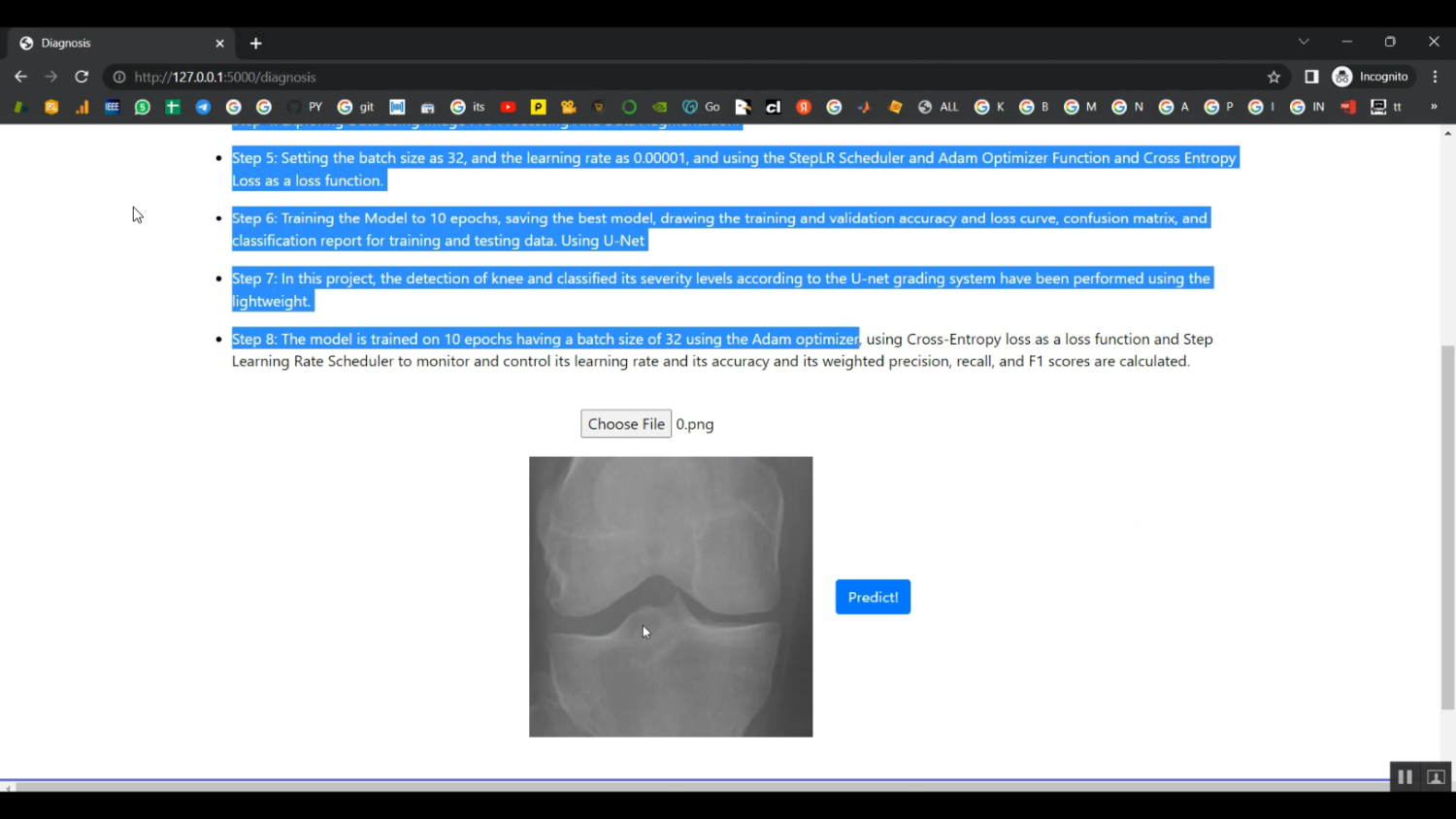Open the Google 'B' bookmark
1456x819 pixels.
[1034, 107]
